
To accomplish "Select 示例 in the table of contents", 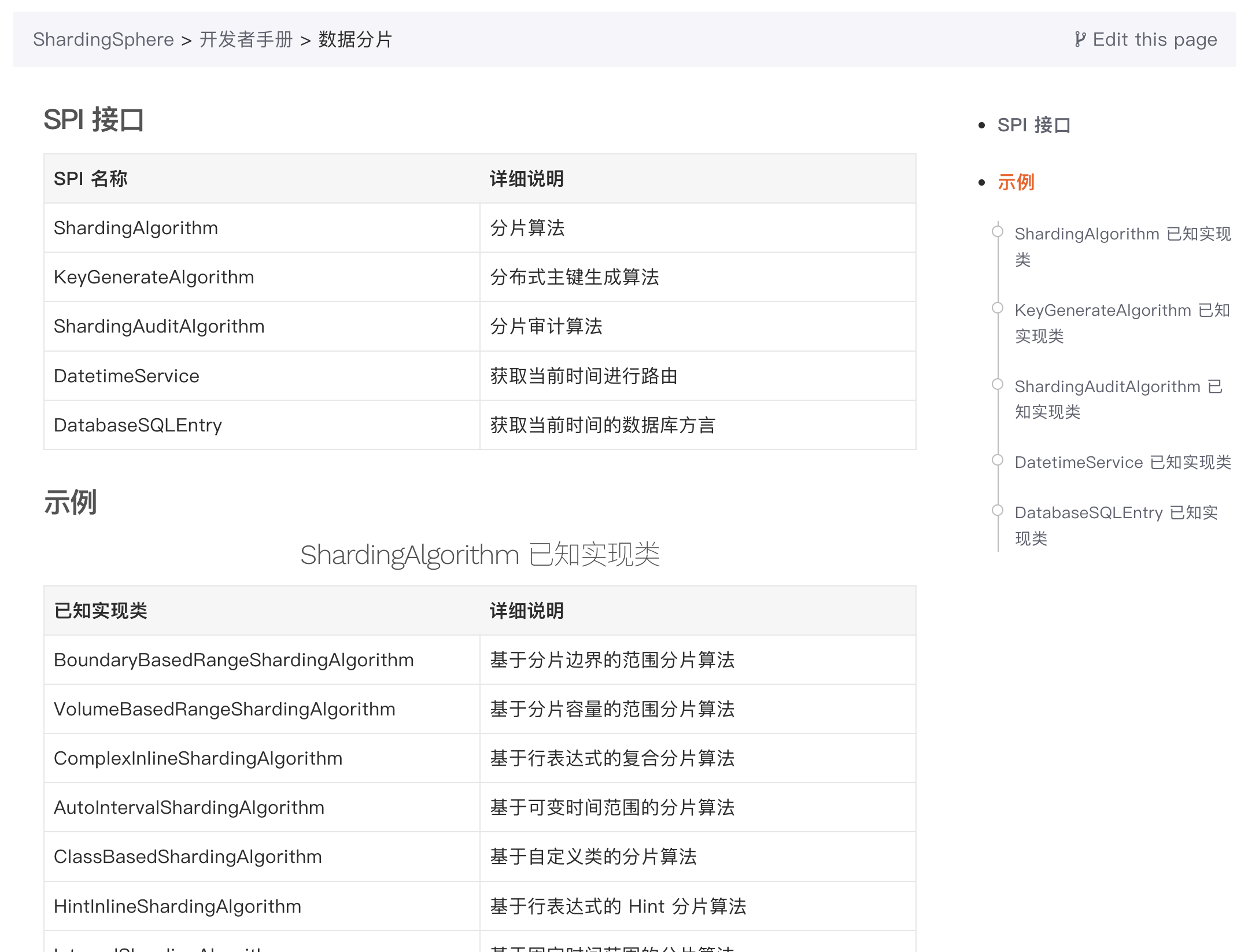I will click(x=1016, y=182).
